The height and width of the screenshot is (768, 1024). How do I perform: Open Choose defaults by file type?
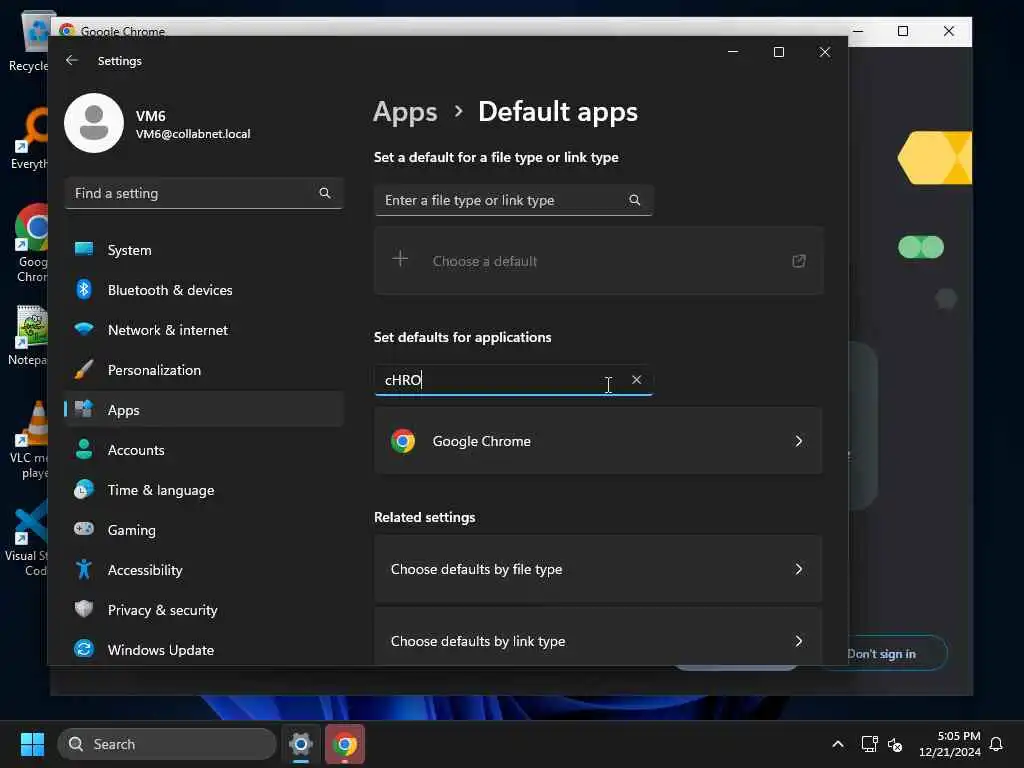pos(598,569)
